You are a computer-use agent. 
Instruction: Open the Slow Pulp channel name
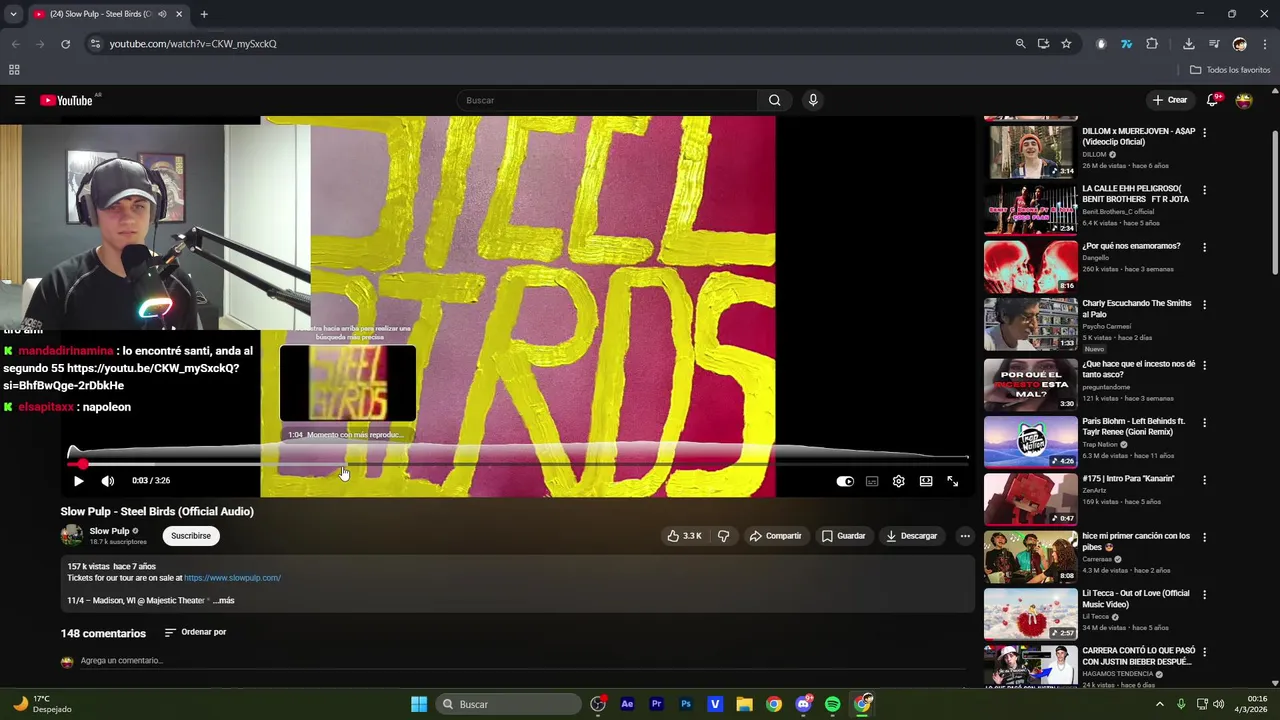(109, 531)
